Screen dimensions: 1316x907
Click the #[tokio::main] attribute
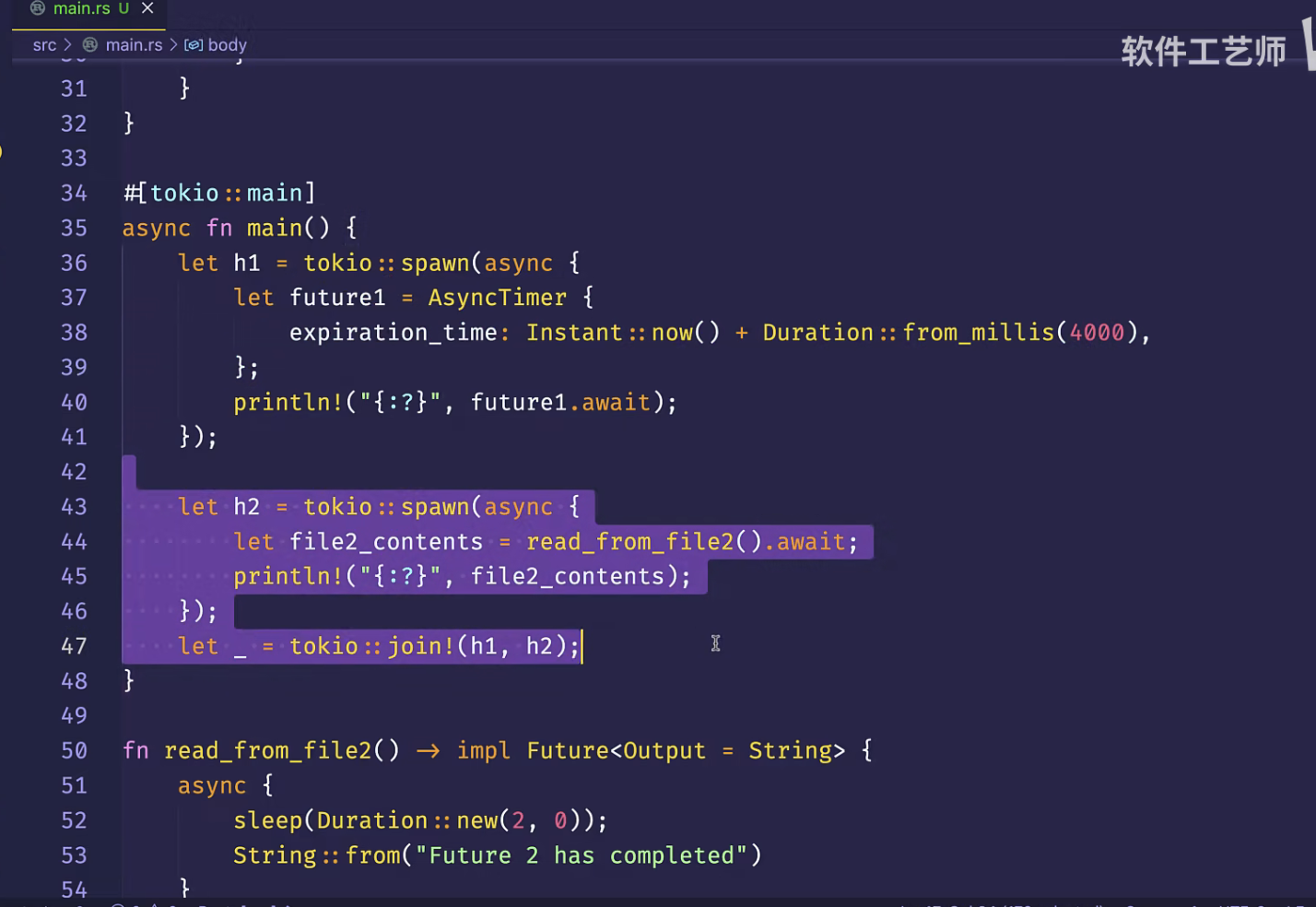pos(220,194)
